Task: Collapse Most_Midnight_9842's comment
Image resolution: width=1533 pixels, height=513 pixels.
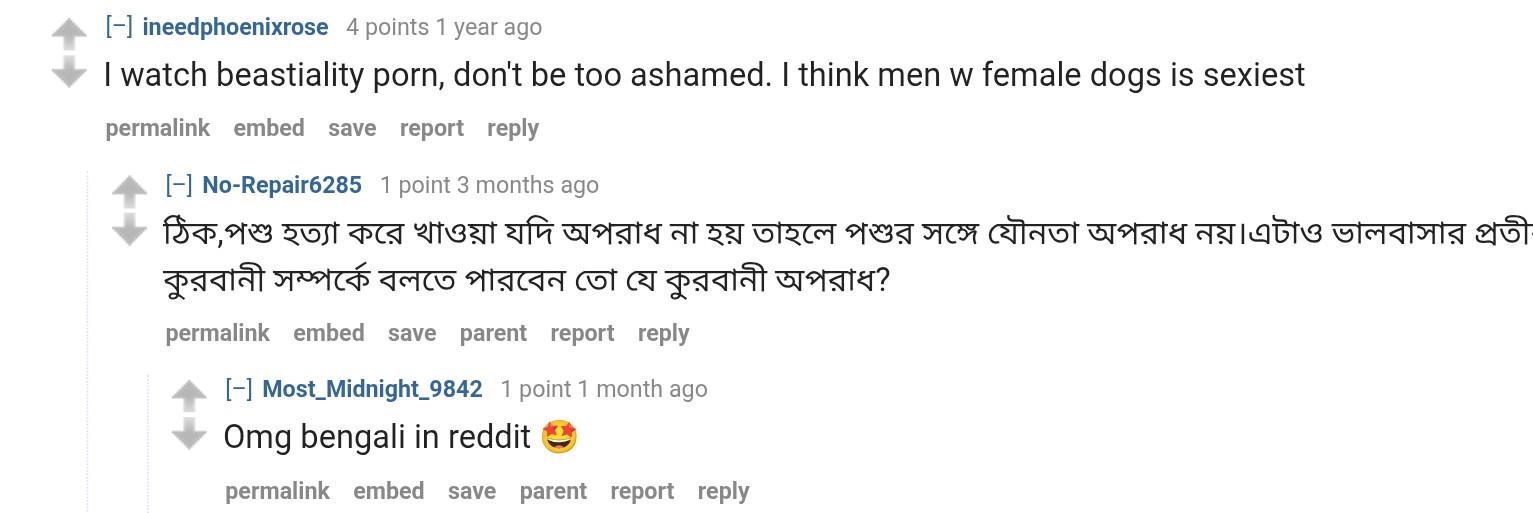Action: pyautogui.click(x=239, y=389)
